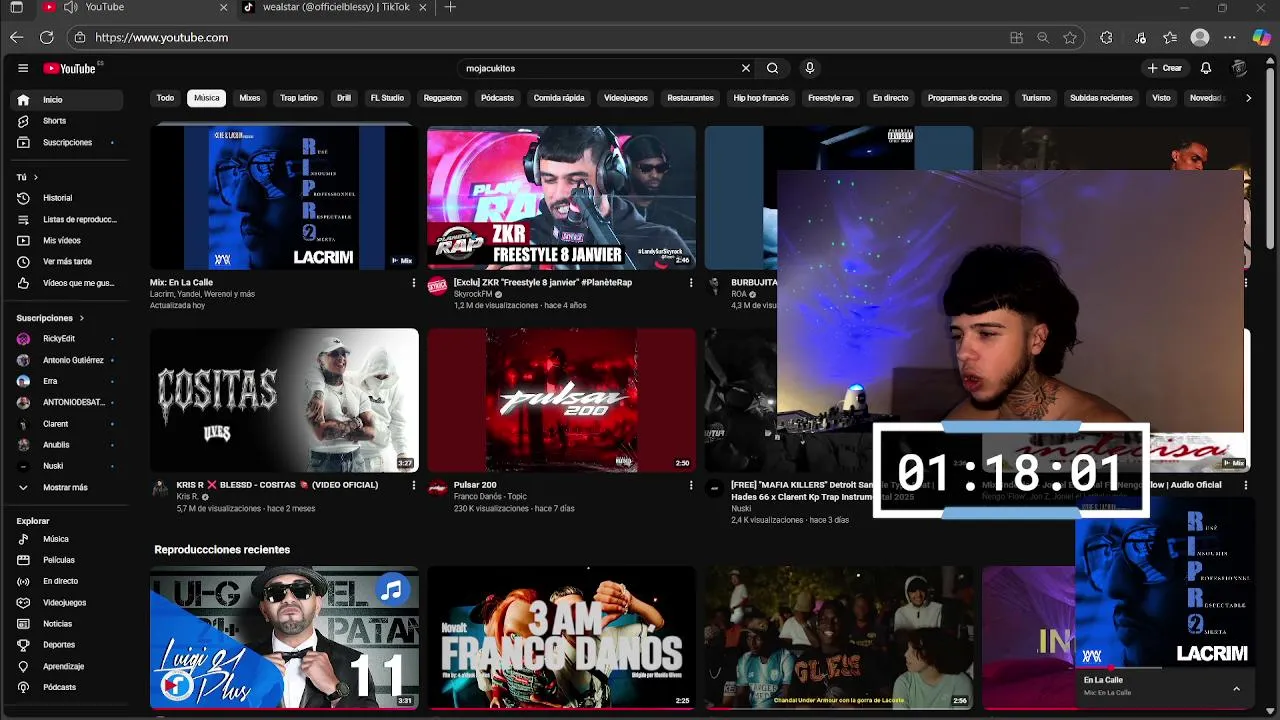Select the Hip hop francés chip
Viewport: 1280px width, 720px height.
(761, 98)
